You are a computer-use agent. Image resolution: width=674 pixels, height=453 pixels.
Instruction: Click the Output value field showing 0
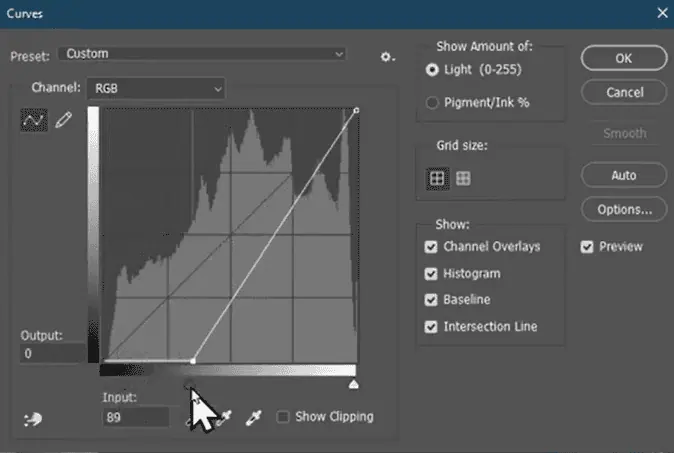click(52, 353)
